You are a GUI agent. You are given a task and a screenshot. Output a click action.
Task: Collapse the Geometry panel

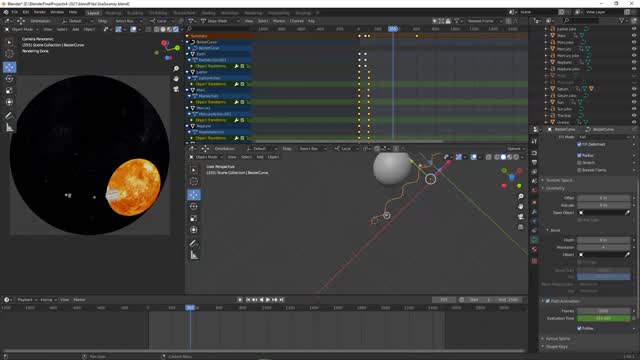coord(555,188)
